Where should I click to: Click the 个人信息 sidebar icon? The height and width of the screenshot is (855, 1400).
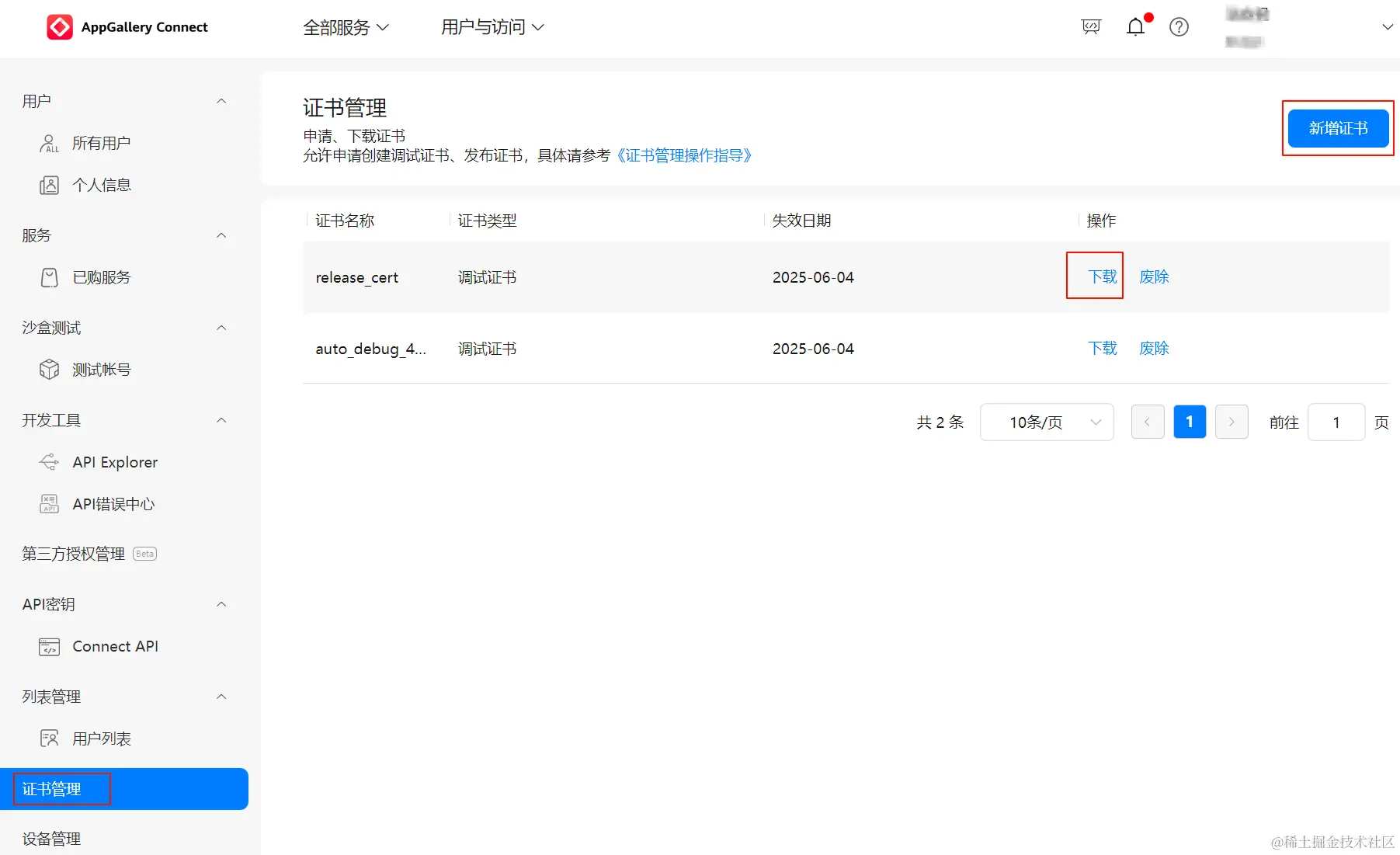(49, 185)
